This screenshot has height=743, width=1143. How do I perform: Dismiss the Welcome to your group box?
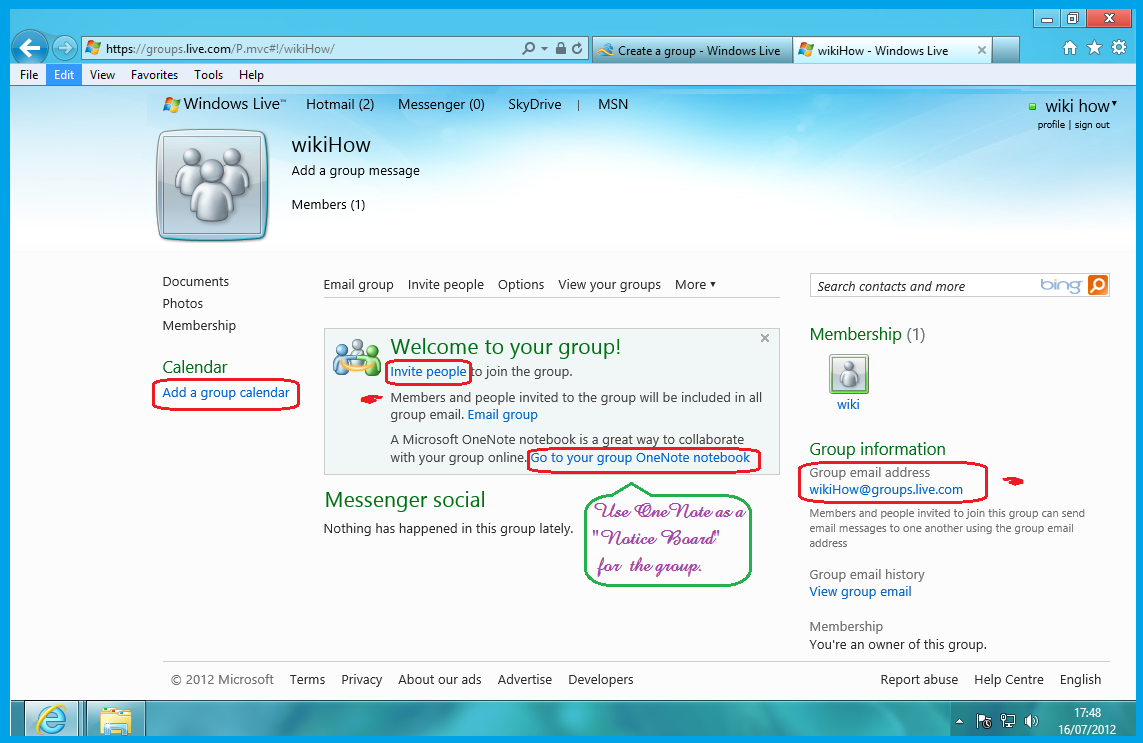point(765,338)
